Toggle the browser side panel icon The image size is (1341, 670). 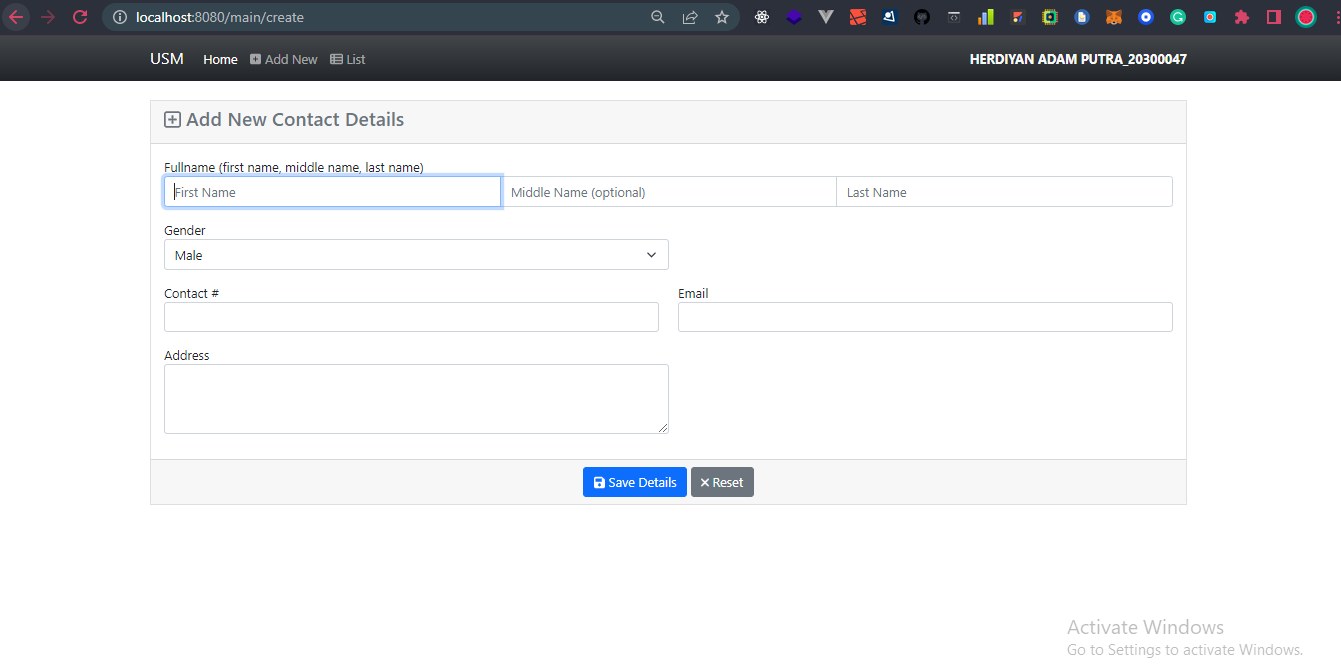[1274, 17]
